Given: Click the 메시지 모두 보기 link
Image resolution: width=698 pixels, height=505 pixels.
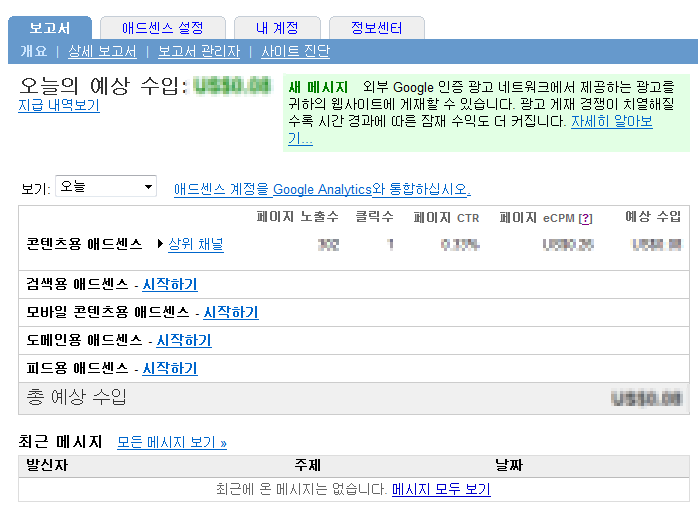Looking at the screenshot, I should coord(441,489).
